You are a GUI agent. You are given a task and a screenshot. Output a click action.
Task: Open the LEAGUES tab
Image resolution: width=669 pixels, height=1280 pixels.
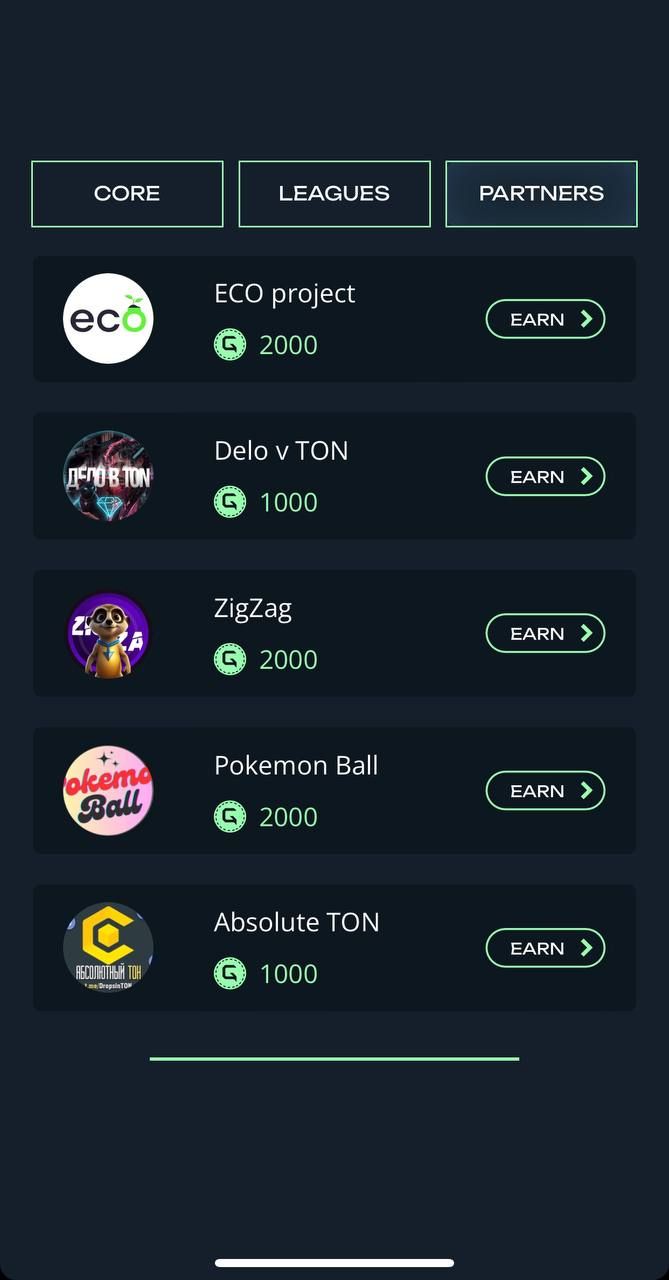click(334, 193)
